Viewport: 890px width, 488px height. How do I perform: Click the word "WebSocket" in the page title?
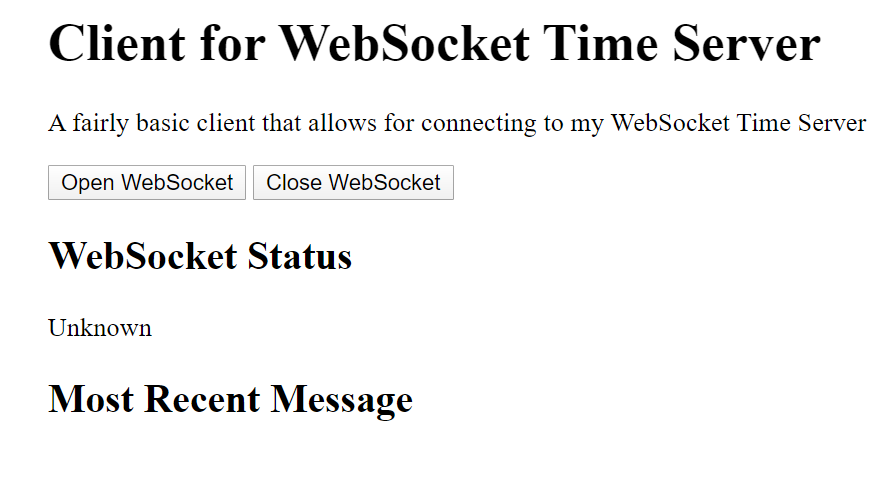(x=404, y=45)
